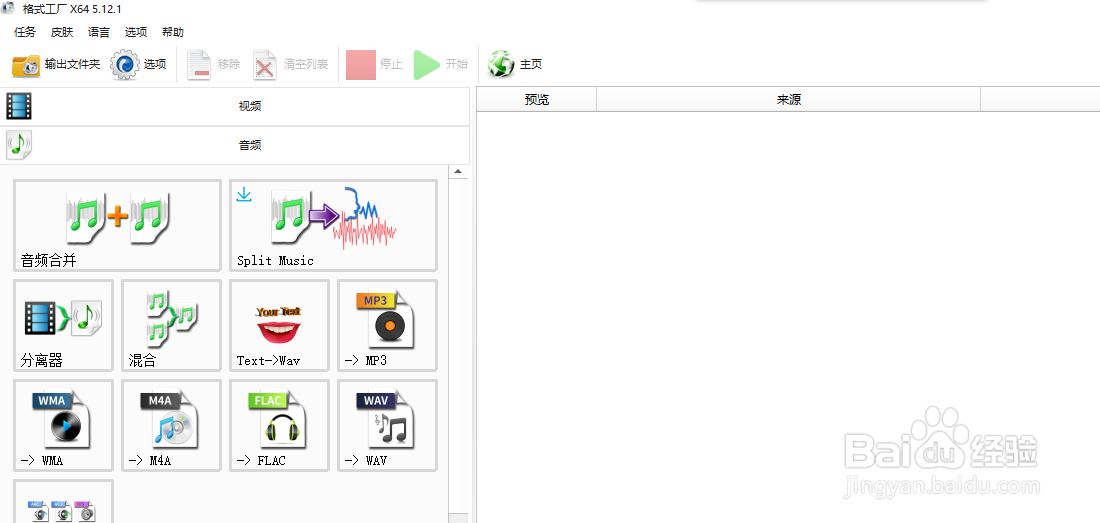Viewport: 1100px width, 523px height.
Task: Click the 输出文件夹 output folder button
Action: tap(56, 64)
